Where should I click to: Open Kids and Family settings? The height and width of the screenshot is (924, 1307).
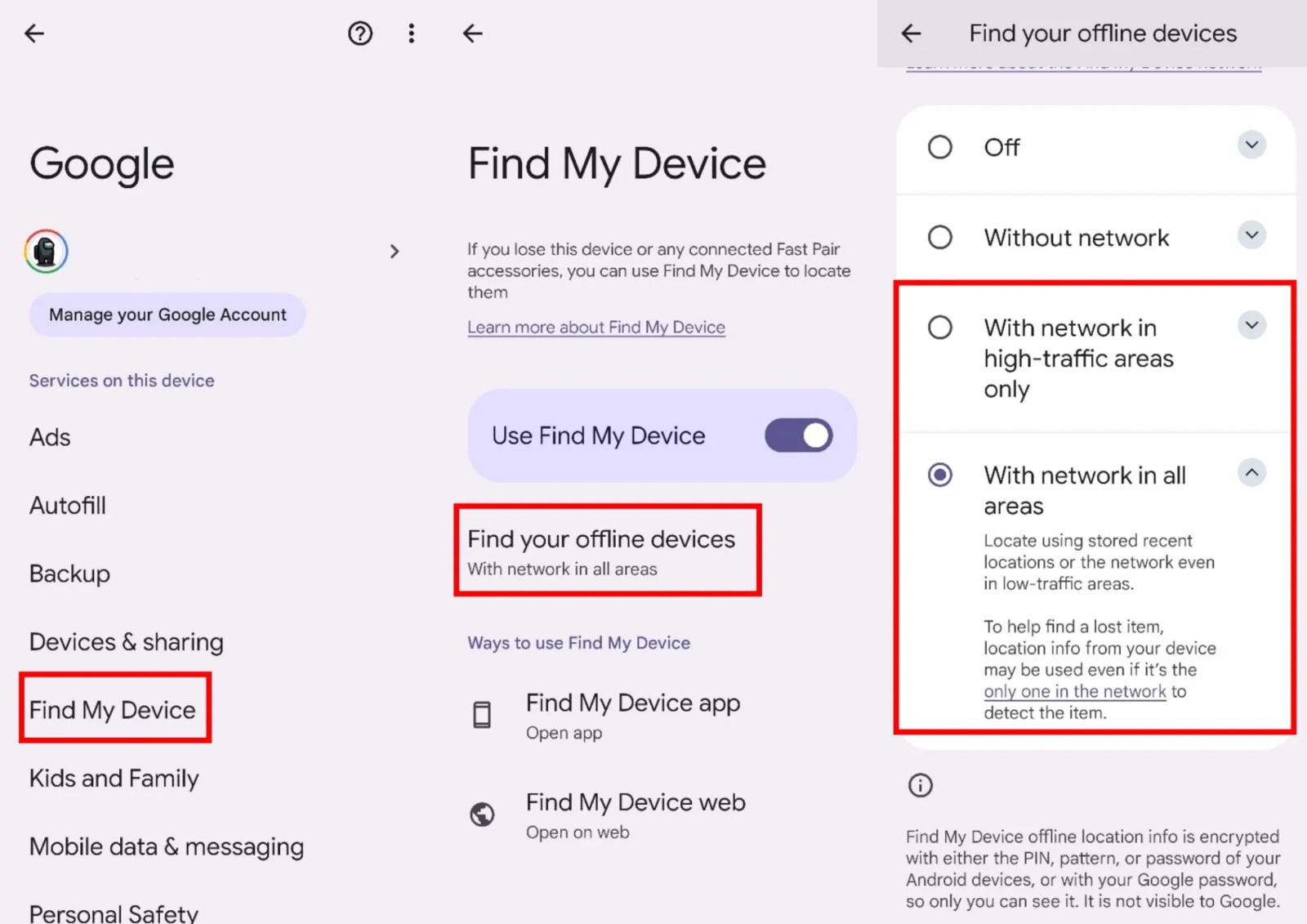pyautogui.click(x=114, y=779)
